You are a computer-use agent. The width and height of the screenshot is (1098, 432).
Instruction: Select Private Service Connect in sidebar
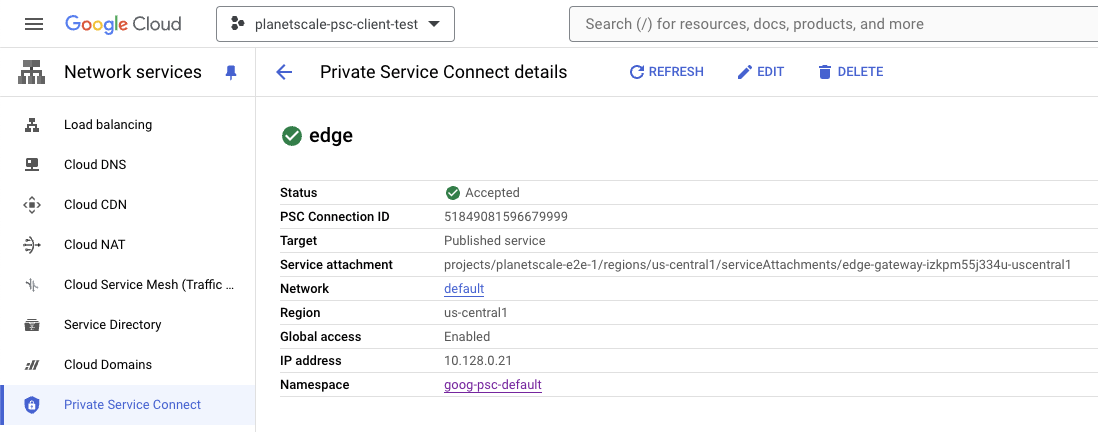tap(132, 405)
